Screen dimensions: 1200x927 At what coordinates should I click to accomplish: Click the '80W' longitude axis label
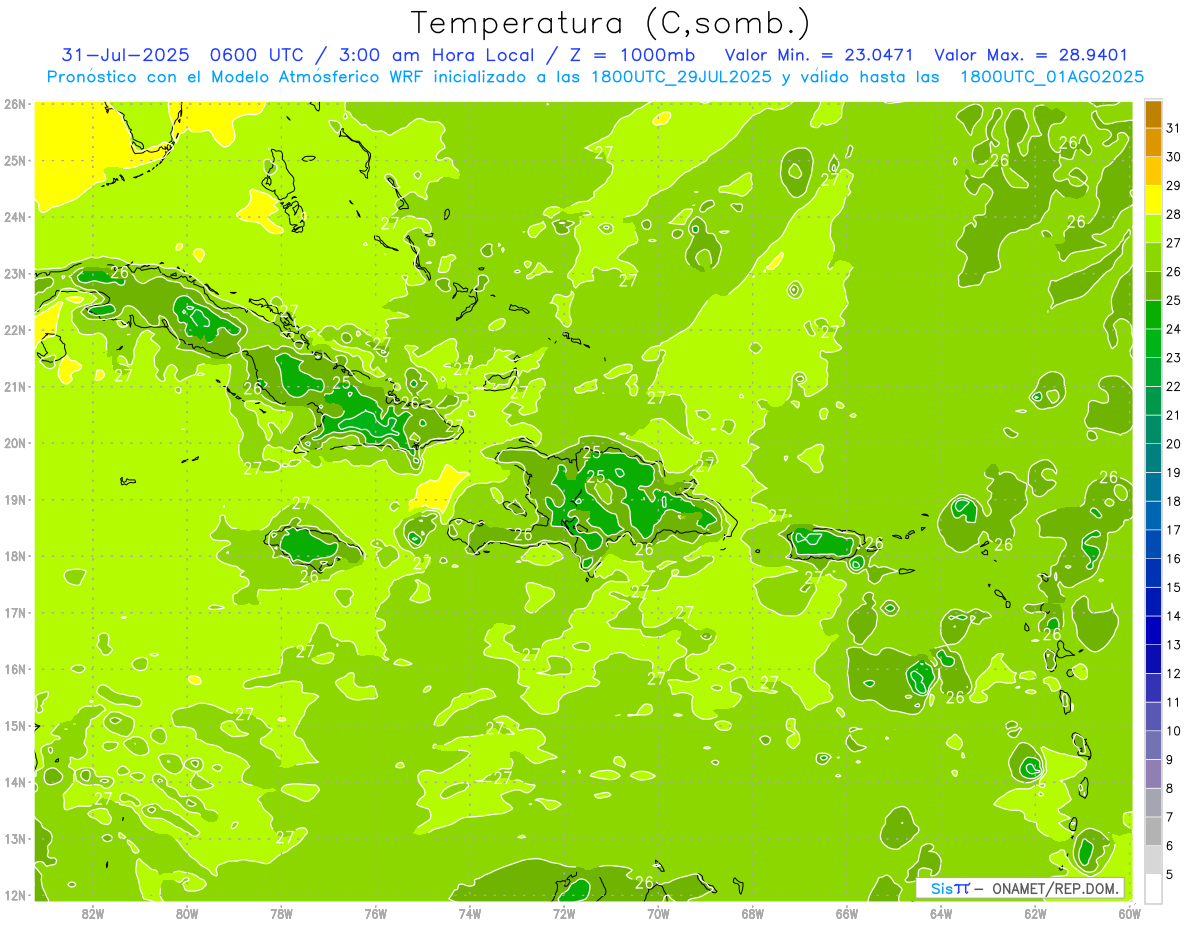187,913
